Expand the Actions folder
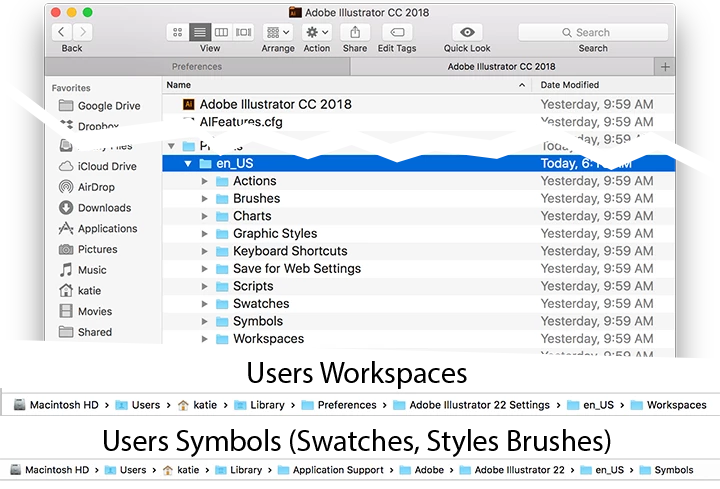 (204, 181)
